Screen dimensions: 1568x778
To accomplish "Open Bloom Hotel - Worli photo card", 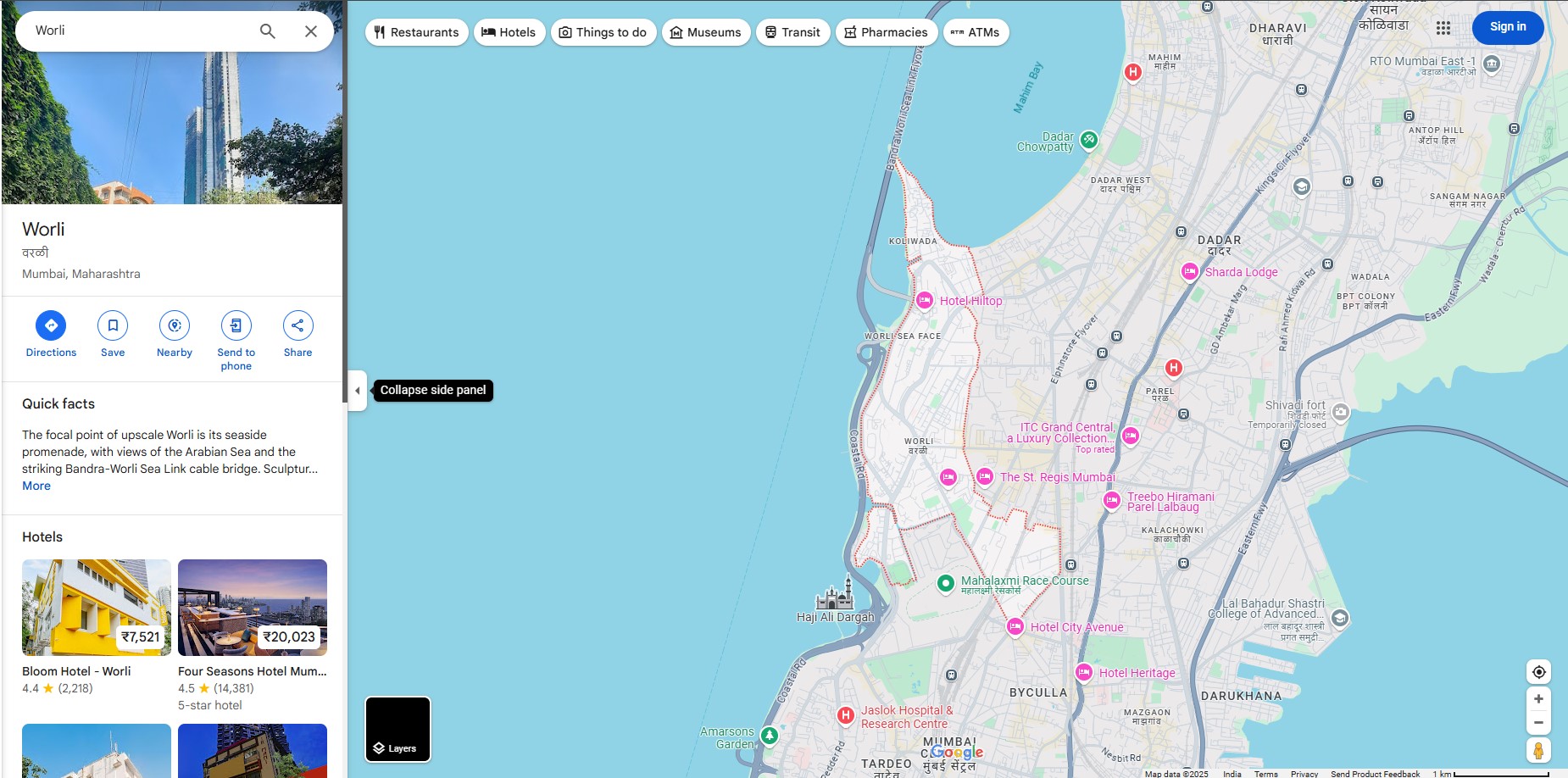I will (x=97, y=608).
